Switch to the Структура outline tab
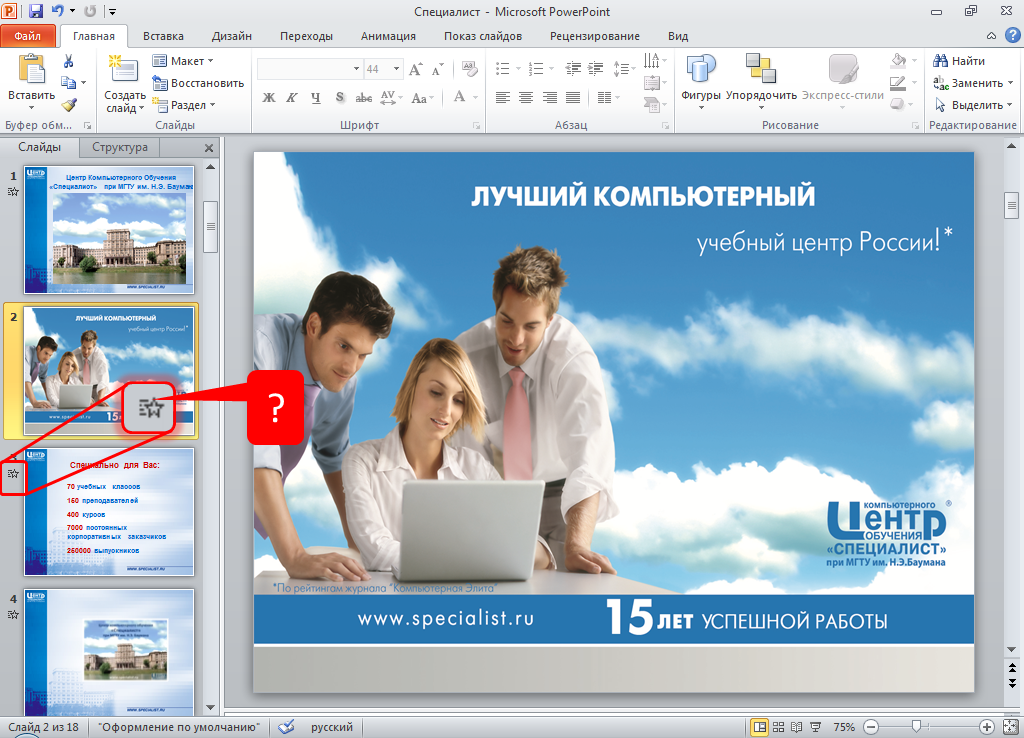This screenshot has width=1024, height=738. pyautogui.click(x=119, y=147)
